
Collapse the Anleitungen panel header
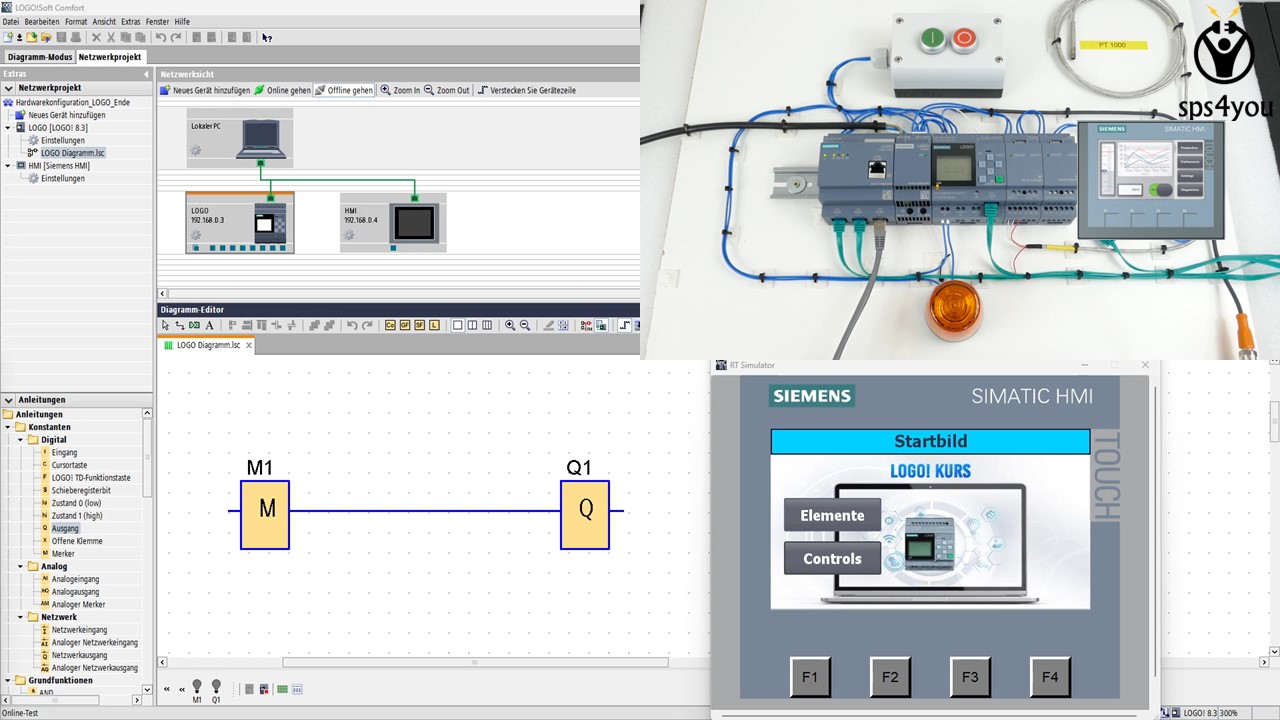pyautogui.click(x=9, y=400)
